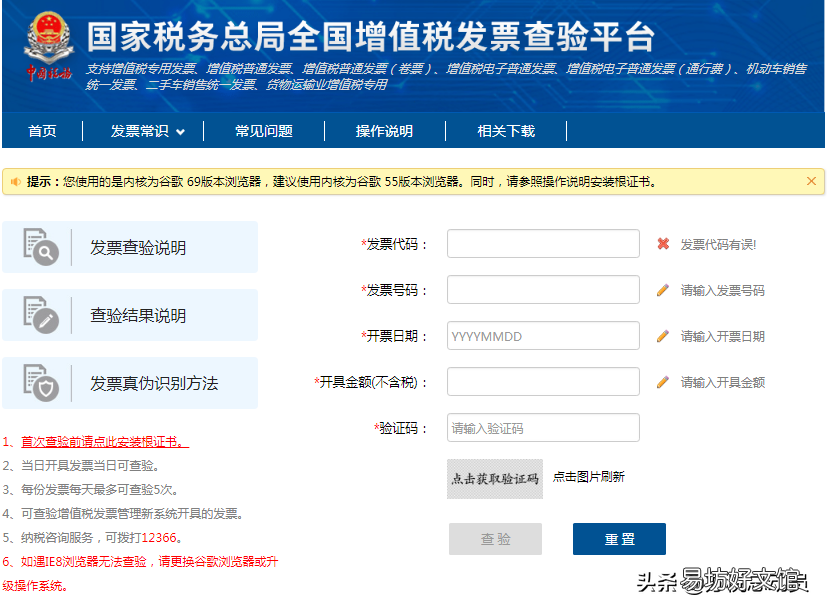The image size is (827, 611).
Task: Click the shield document icon for 发票真伪识别方法
Action: click(x=41, y=383)
